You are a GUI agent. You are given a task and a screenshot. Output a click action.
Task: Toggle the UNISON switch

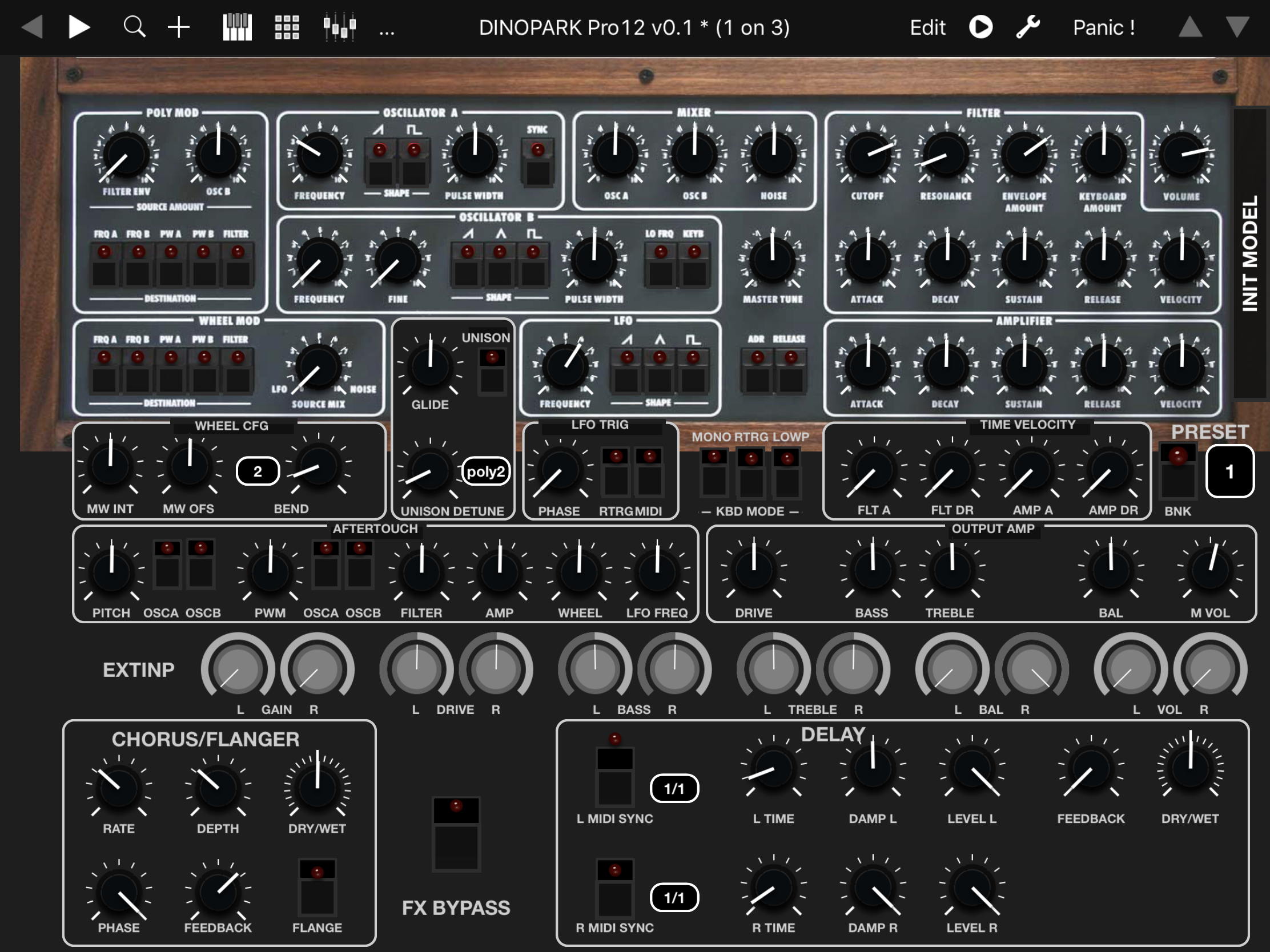point(492,372)
